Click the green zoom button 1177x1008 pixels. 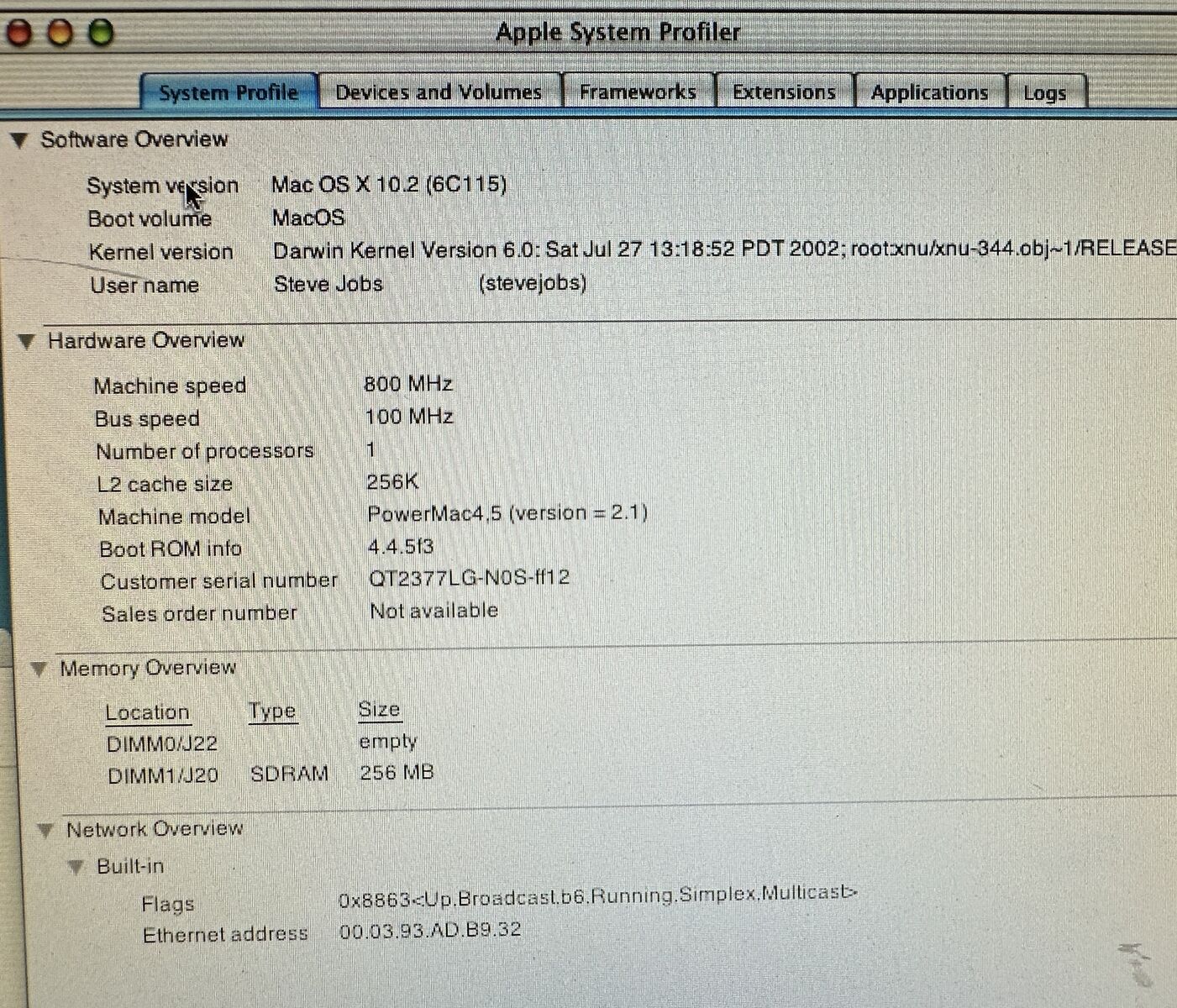[x=101, y=34]
